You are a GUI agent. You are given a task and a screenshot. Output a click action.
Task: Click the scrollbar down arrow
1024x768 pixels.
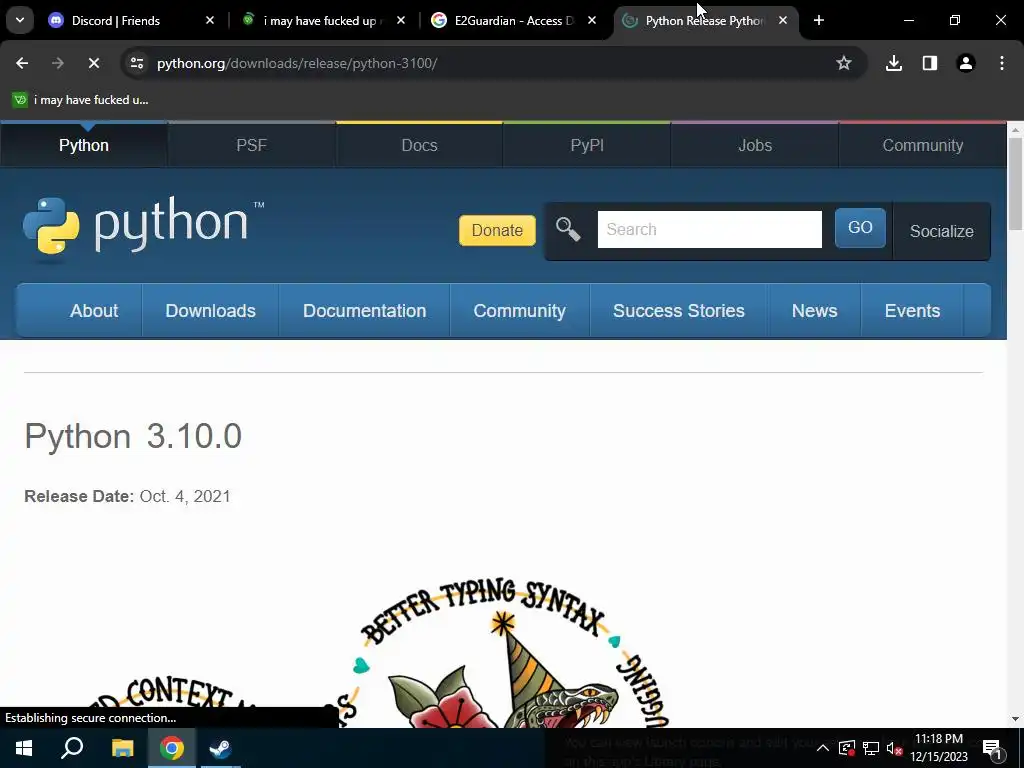tap(1015, 719)
